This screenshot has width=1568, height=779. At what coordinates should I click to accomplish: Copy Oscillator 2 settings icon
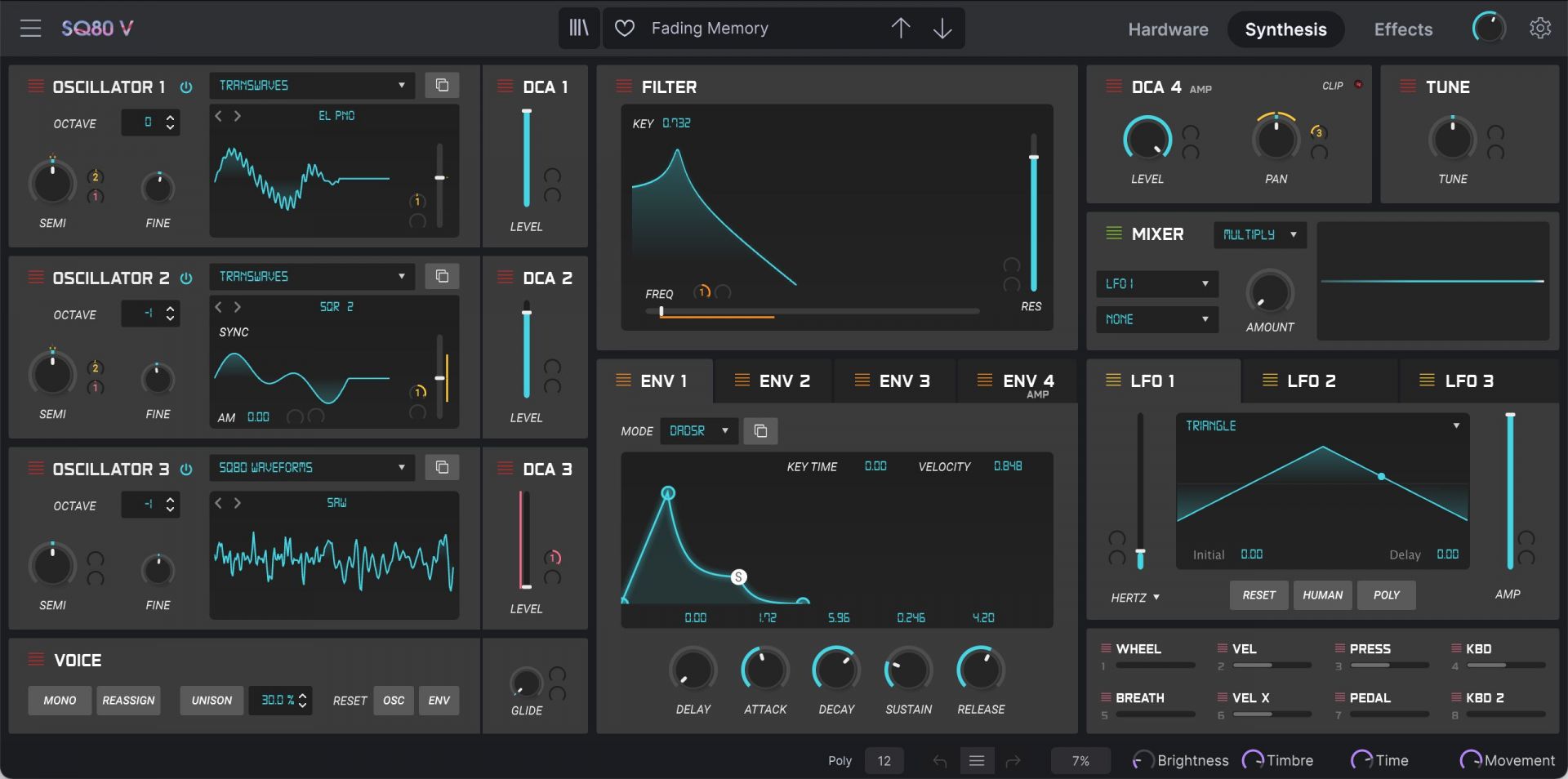point(442,276)
